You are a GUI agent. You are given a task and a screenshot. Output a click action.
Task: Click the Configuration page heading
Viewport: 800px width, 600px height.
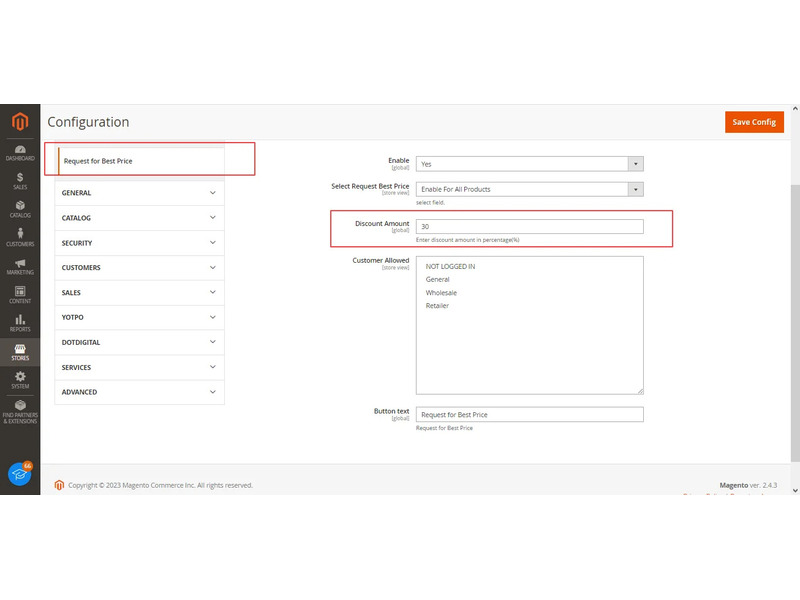coord(88,122)
